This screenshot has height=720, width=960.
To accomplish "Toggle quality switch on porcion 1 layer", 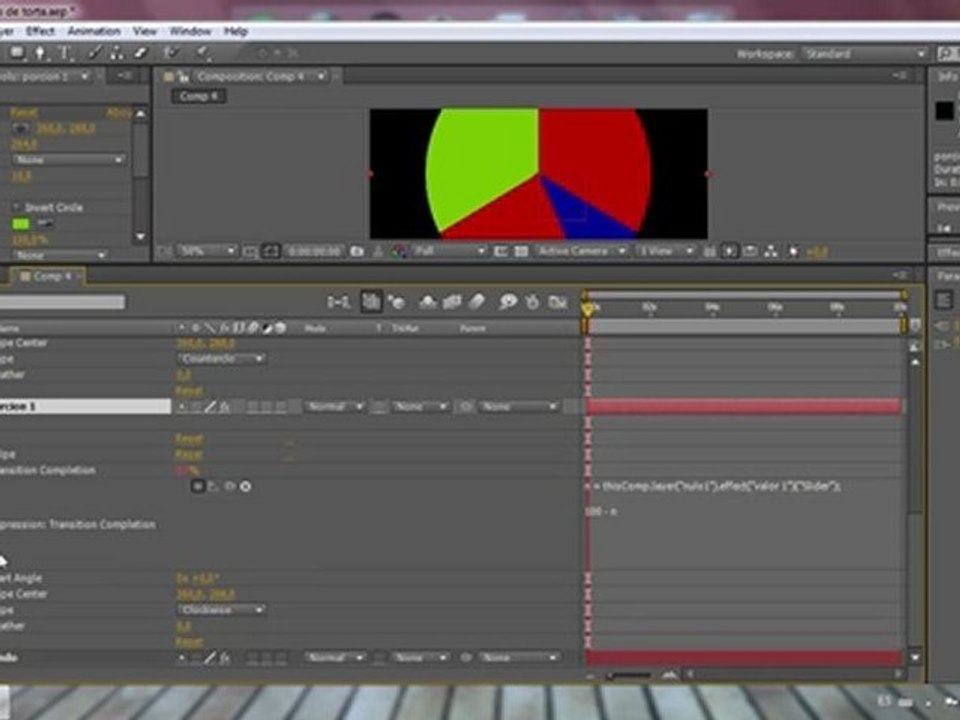I will 210,407.
